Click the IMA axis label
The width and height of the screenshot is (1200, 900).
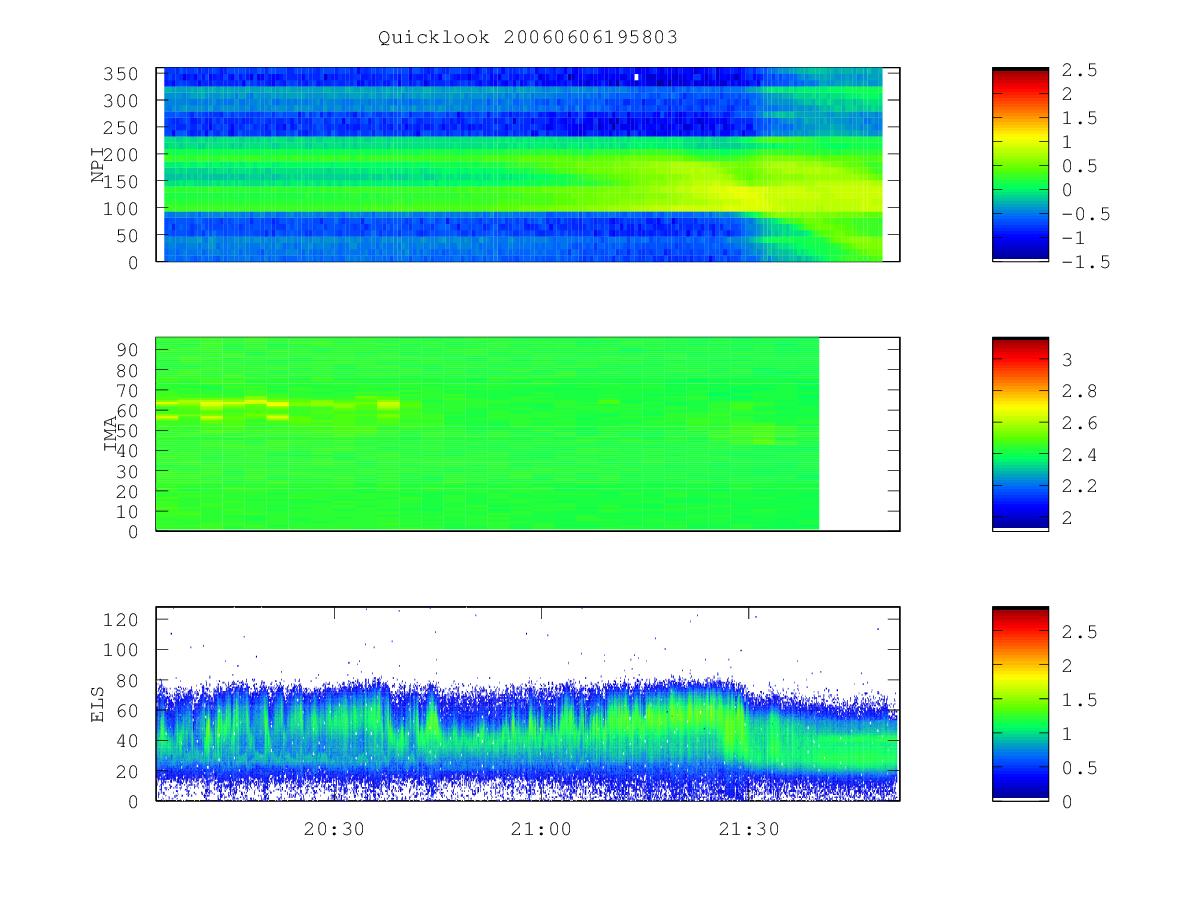(110, 435)
